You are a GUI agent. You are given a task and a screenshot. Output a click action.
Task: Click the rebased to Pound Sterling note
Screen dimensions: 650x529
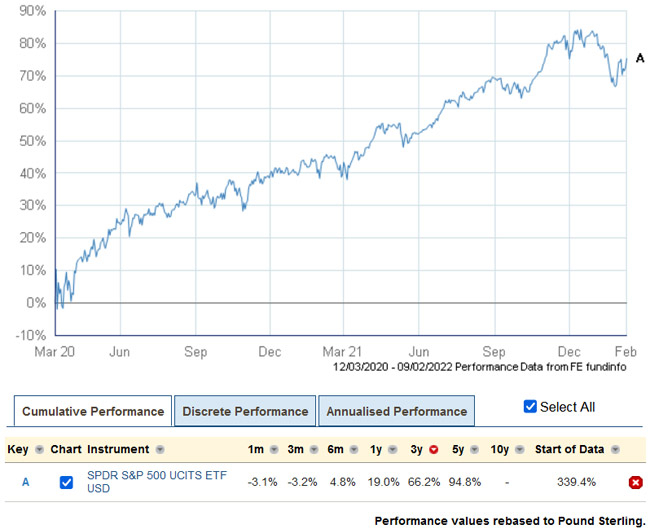[x=510, y=521]
